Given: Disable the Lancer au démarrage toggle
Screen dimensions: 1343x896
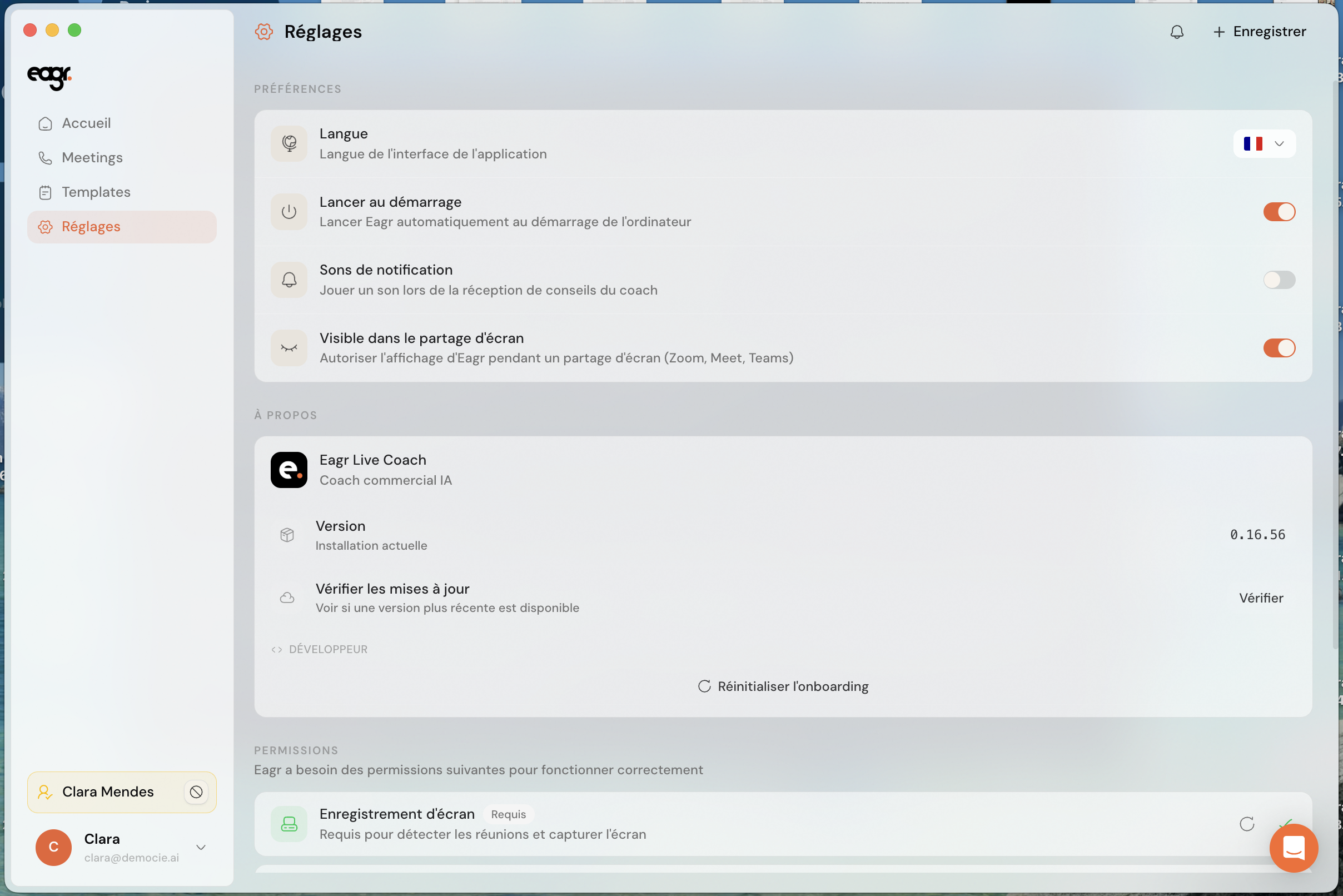Looking at the screenshot, I should pyautogui.click(x=1279, y=212).
